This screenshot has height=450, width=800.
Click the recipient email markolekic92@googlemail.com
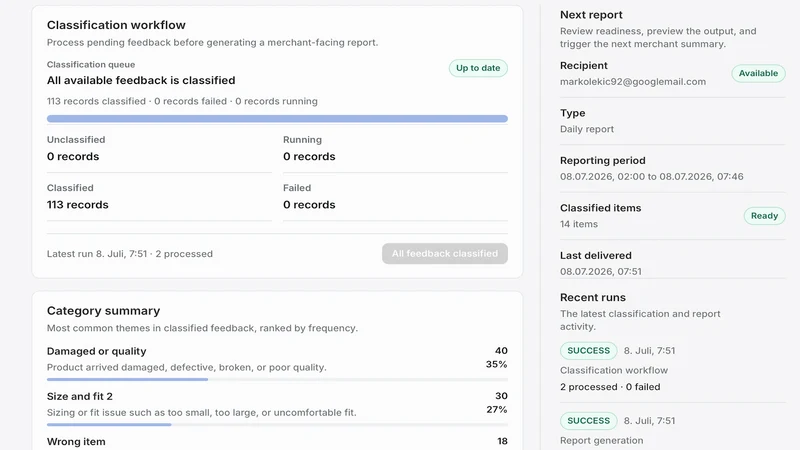(x=633, y=82)
